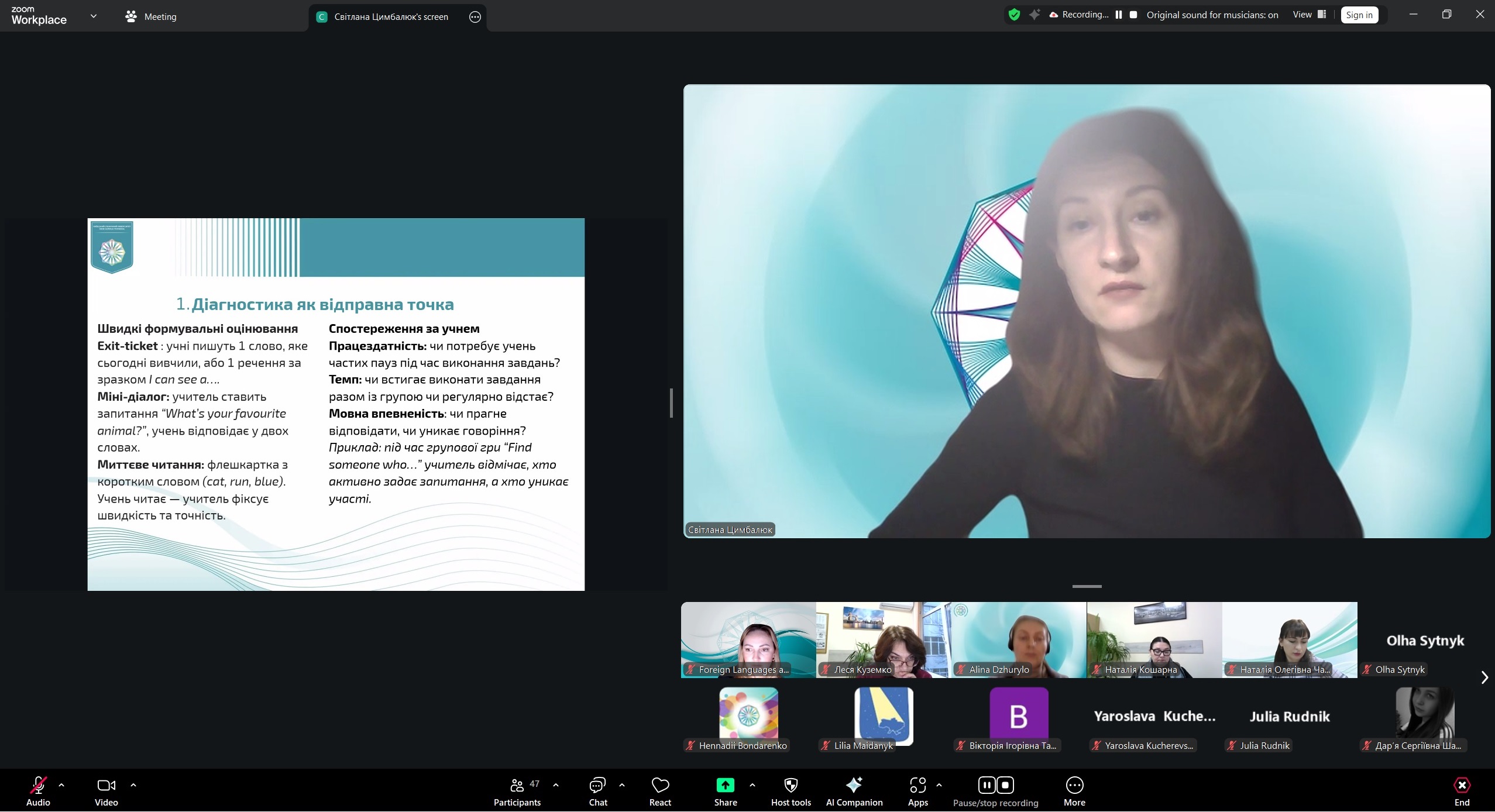Image resolution: width=1495 pixels, height=812 pixels.
Task: Open the Participants panel
Action: [517, 790]
